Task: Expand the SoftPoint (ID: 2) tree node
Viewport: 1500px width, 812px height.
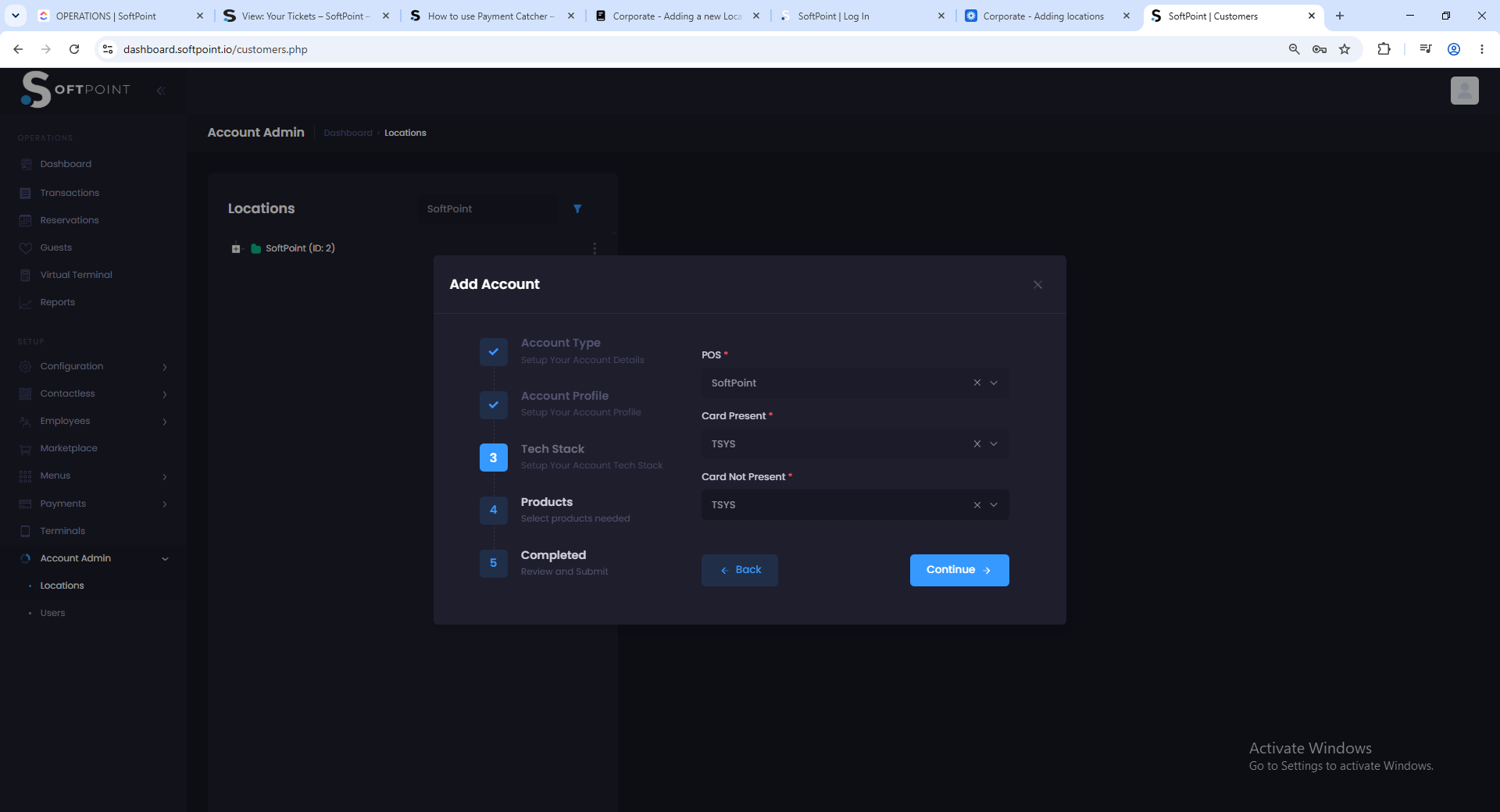Action: (236, 249)
